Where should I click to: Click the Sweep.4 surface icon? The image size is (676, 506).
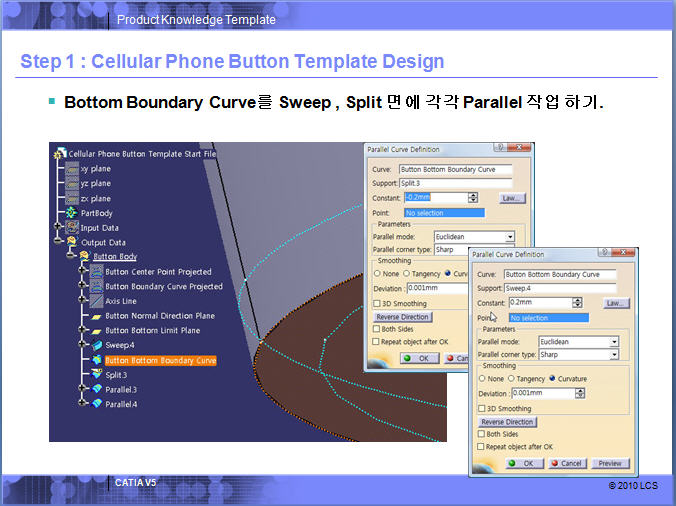point(96,345)
